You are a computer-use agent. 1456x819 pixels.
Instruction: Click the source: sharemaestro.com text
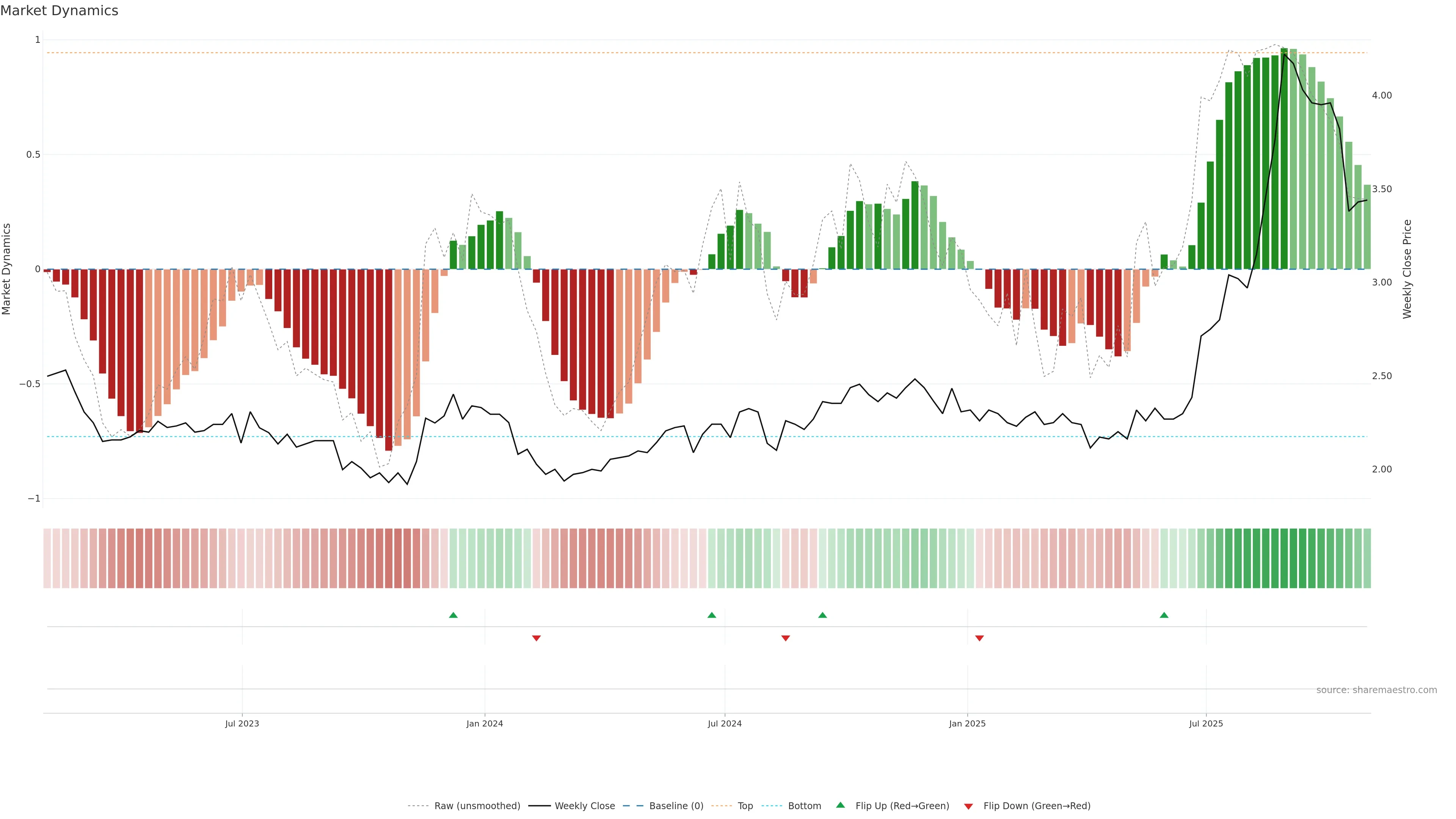(1376, 690)
